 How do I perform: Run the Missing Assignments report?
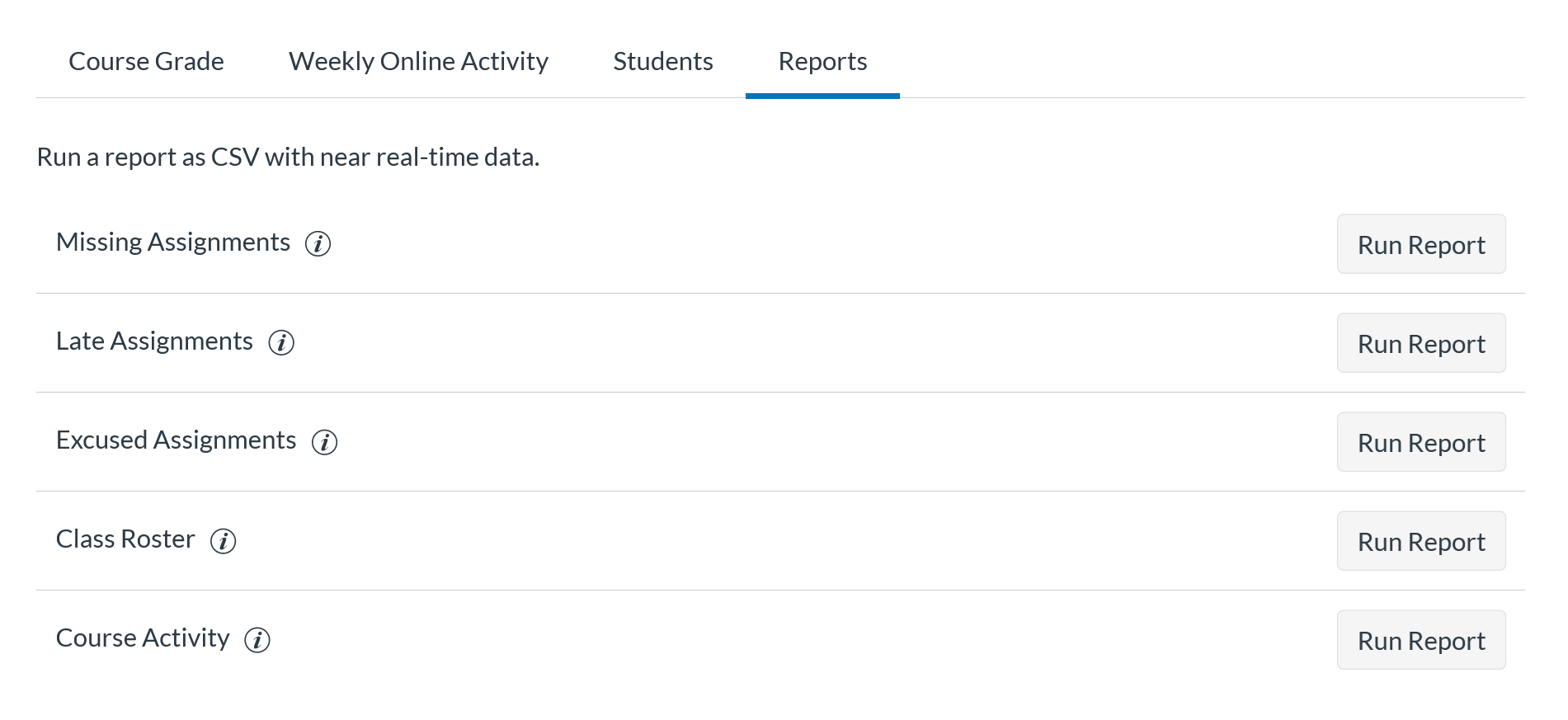pos(1420,245)
